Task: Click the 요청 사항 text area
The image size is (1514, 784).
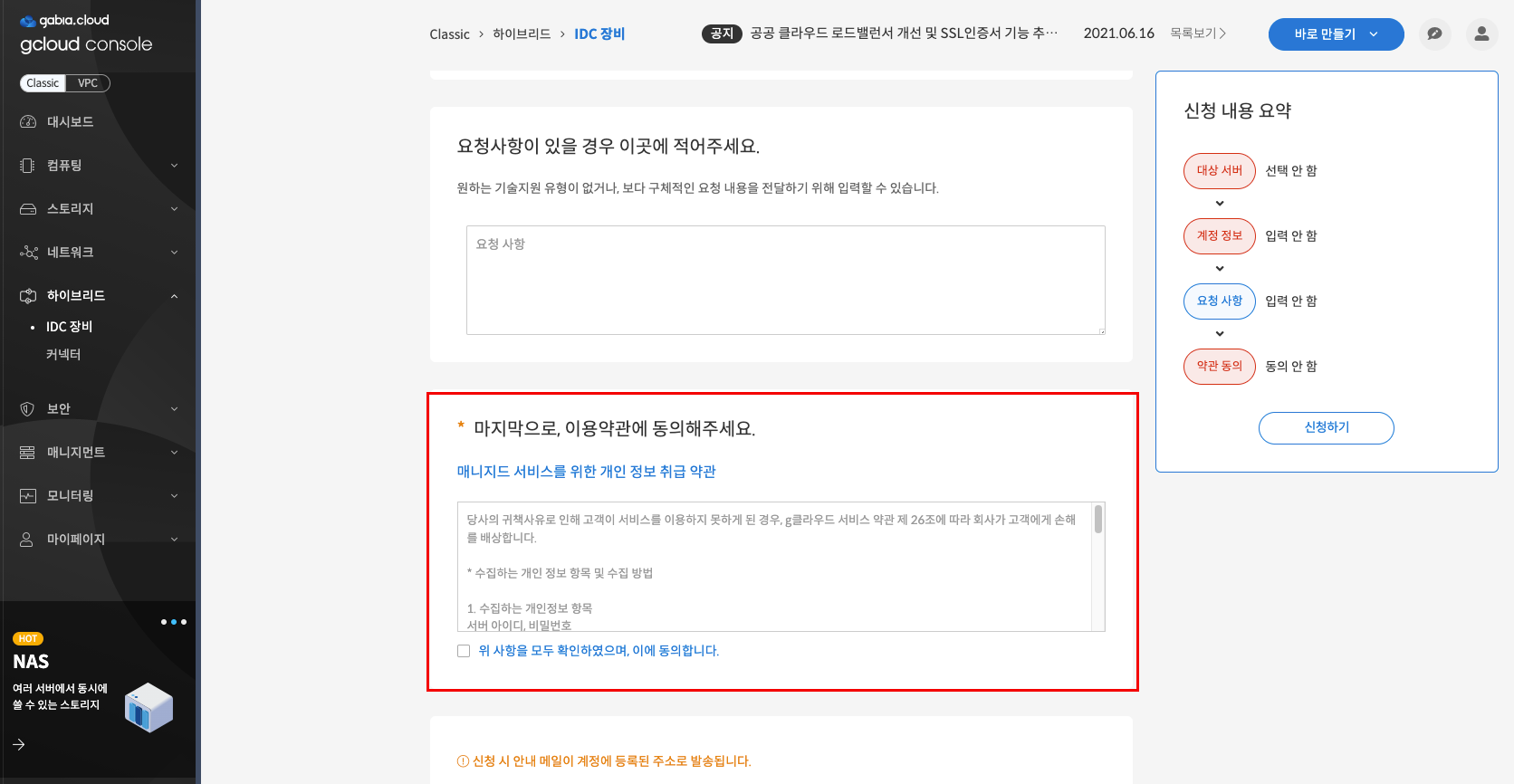Action: [x=785, y=280]
